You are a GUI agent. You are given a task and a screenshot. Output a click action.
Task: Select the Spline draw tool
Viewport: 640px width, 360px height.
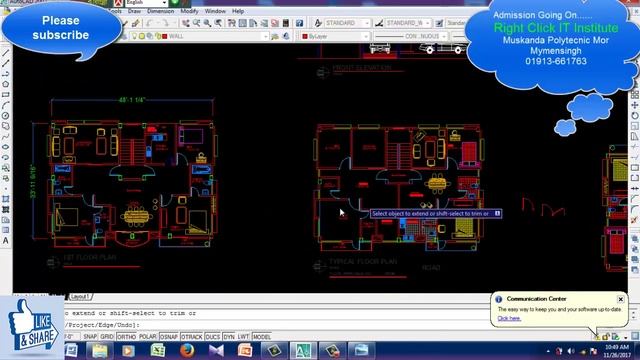(x=5, y=137)
